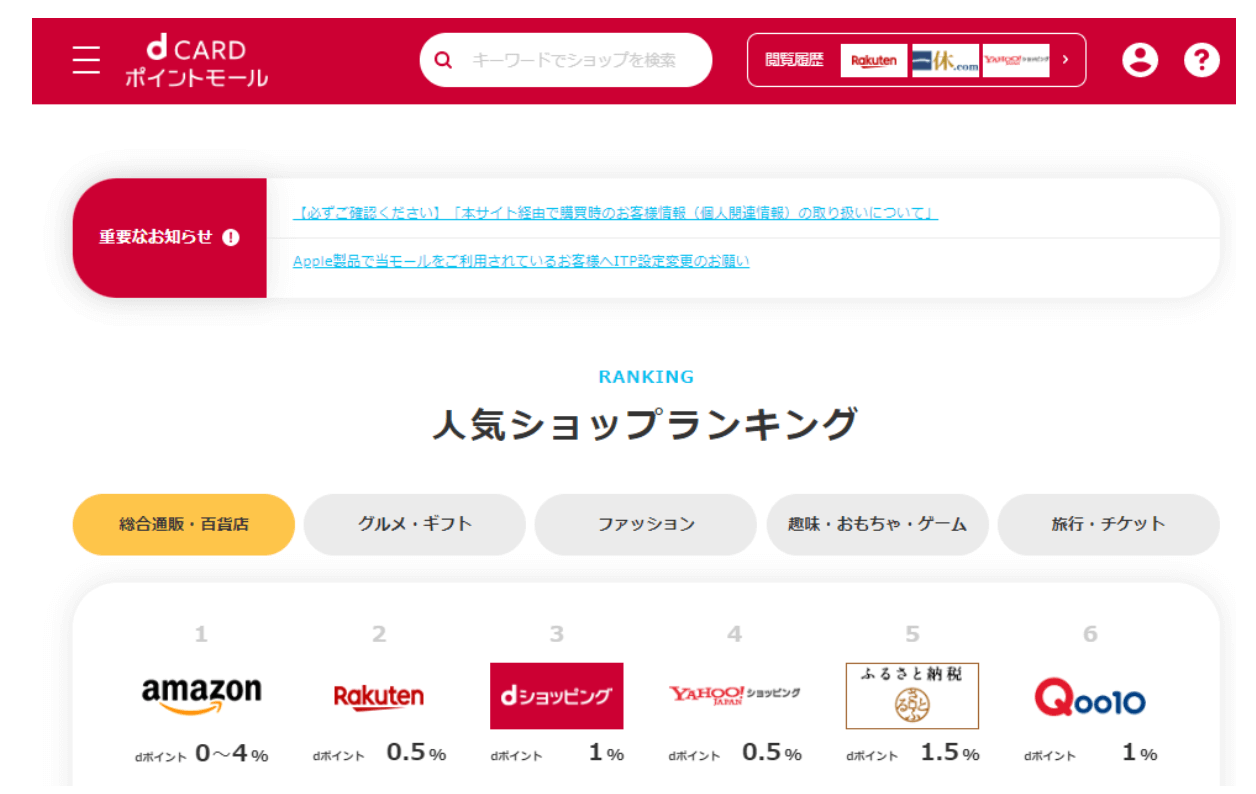The image size is (1256, 794).
Task: Select the 総合通販・百貨店 tab
Action: 184,524
